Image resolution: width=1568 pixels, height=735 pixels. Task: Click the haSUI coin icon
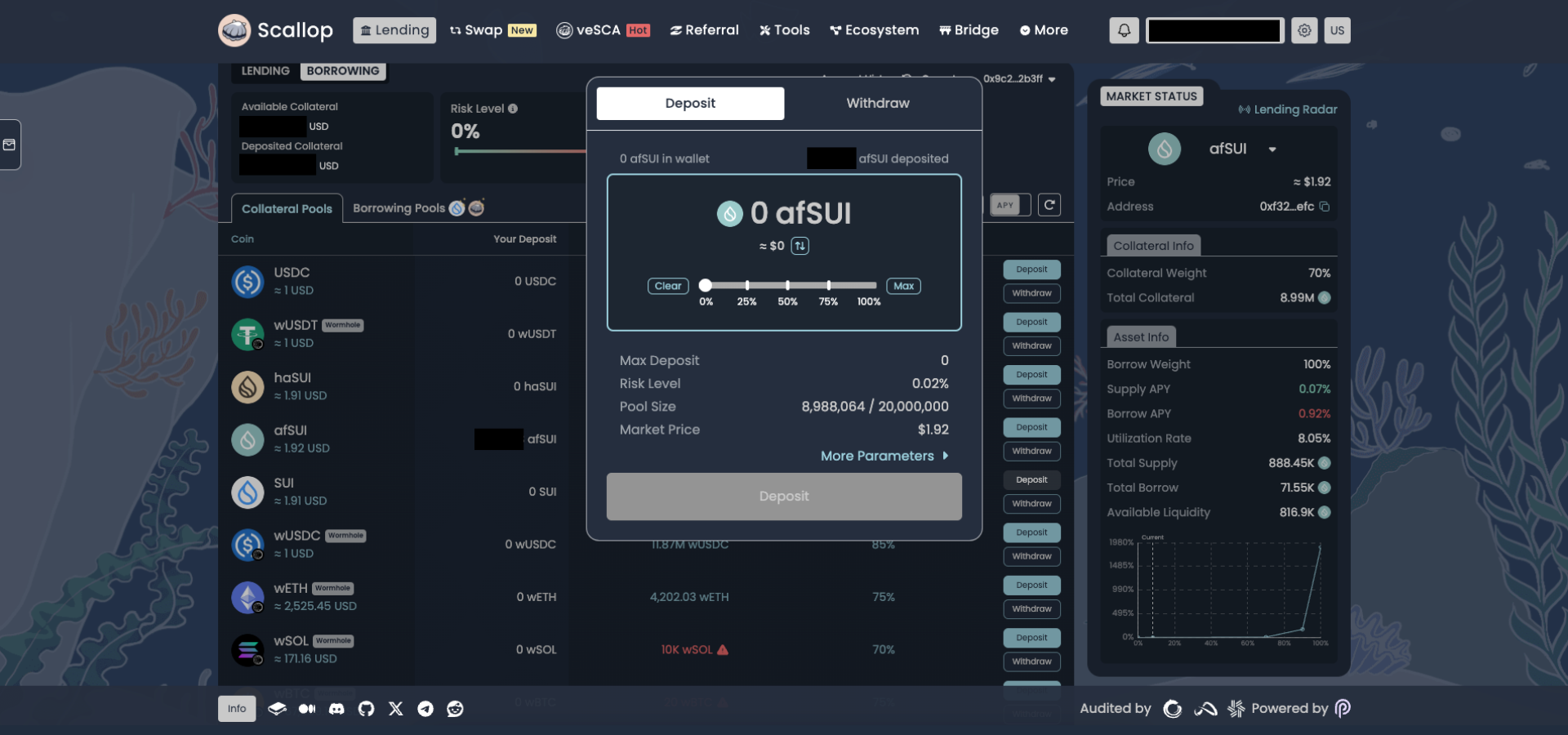tap(247, 387)
